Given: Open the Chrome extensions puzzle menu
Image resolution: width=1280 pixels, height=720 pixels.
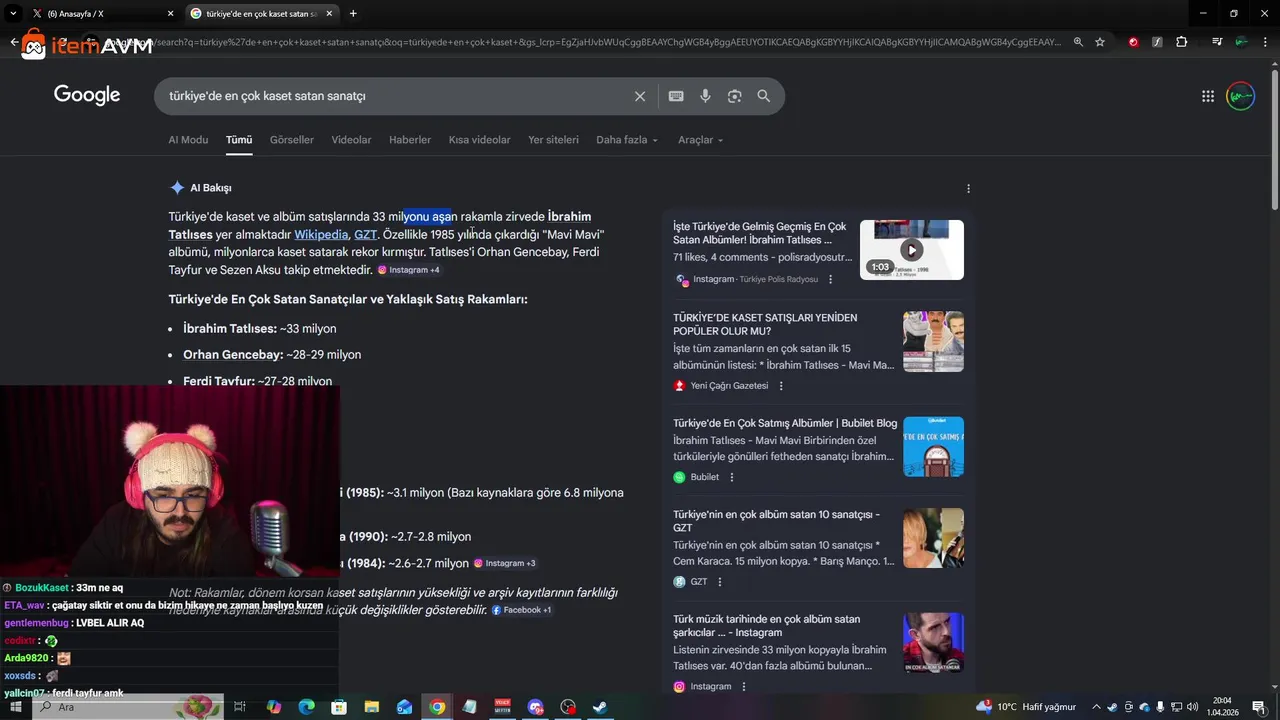Looking at the screenshot, I should [x=1182, y=42].
